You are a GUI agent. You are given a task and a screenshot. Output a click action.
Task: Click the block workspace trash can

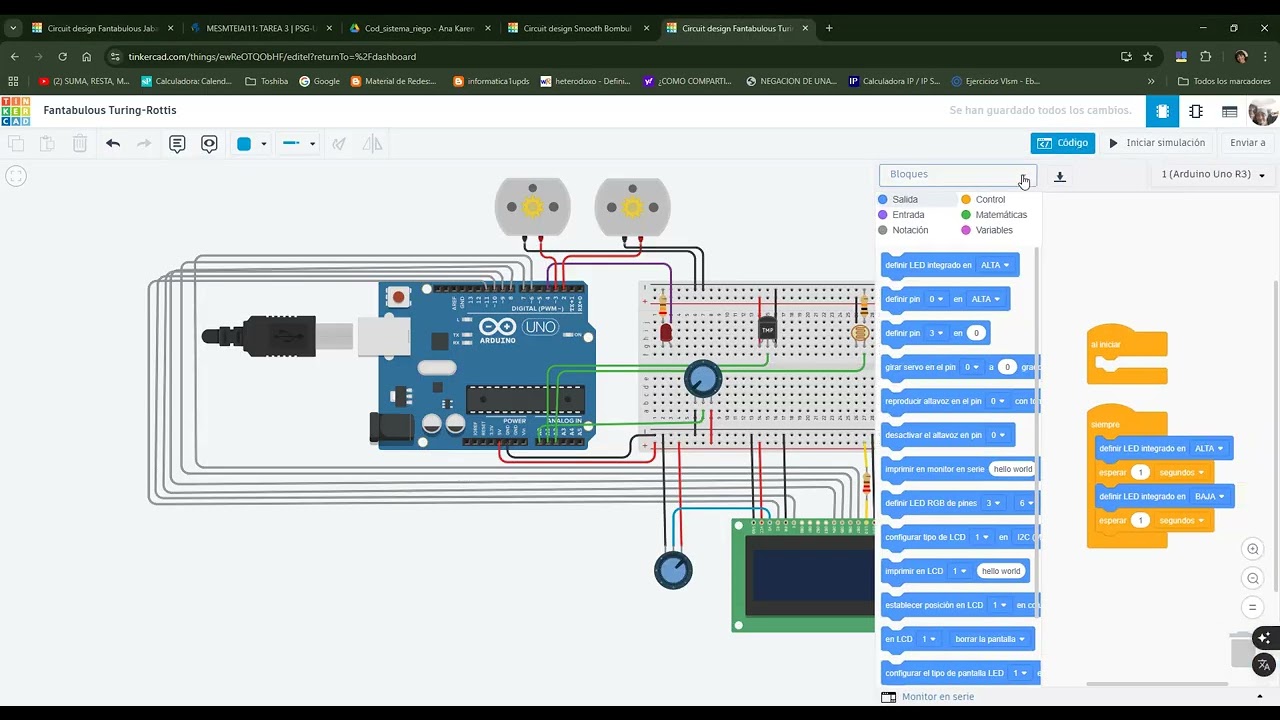(x=1242, y=650)
